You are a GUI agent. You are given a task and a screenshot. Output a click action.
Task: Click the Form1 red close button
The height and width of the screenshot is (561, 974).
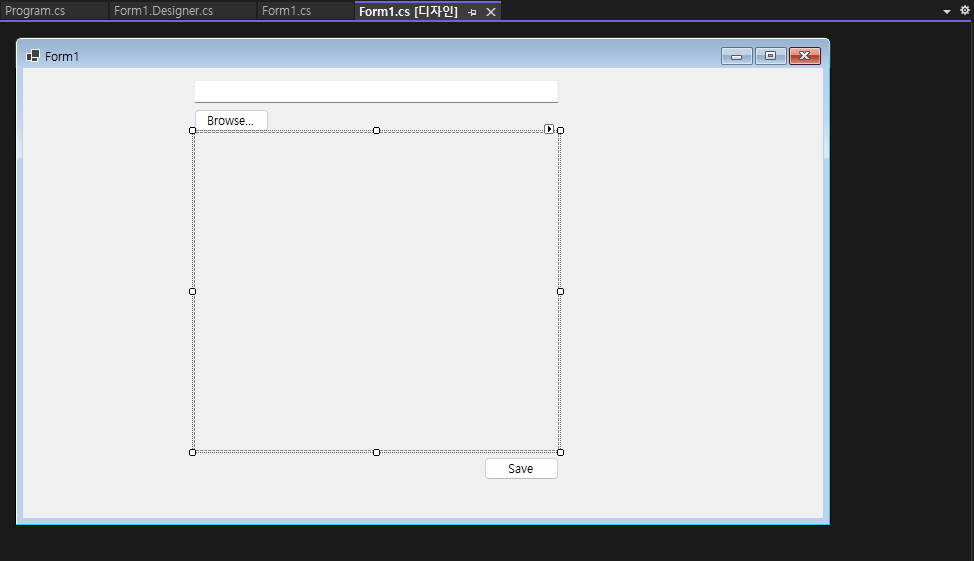point(804,56)
